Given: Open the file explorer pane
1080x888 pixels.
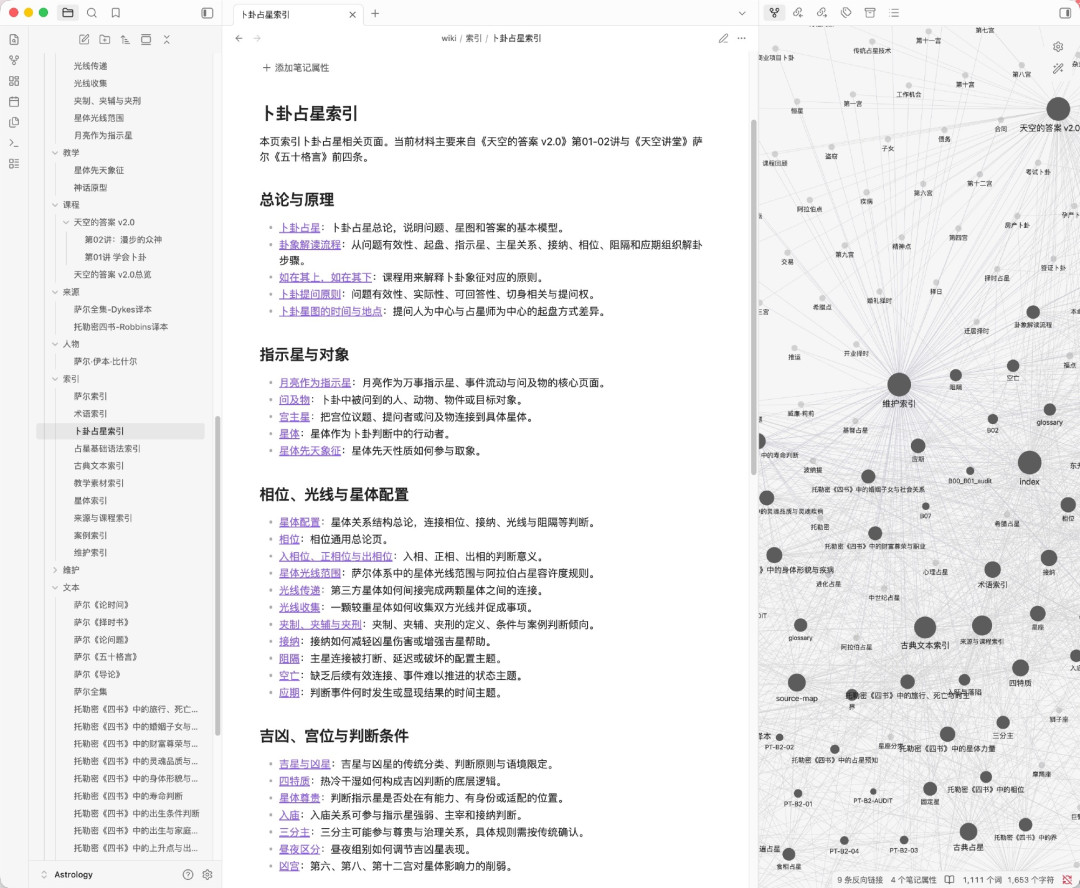Looking at the screenshot, I should pos(68,12).
